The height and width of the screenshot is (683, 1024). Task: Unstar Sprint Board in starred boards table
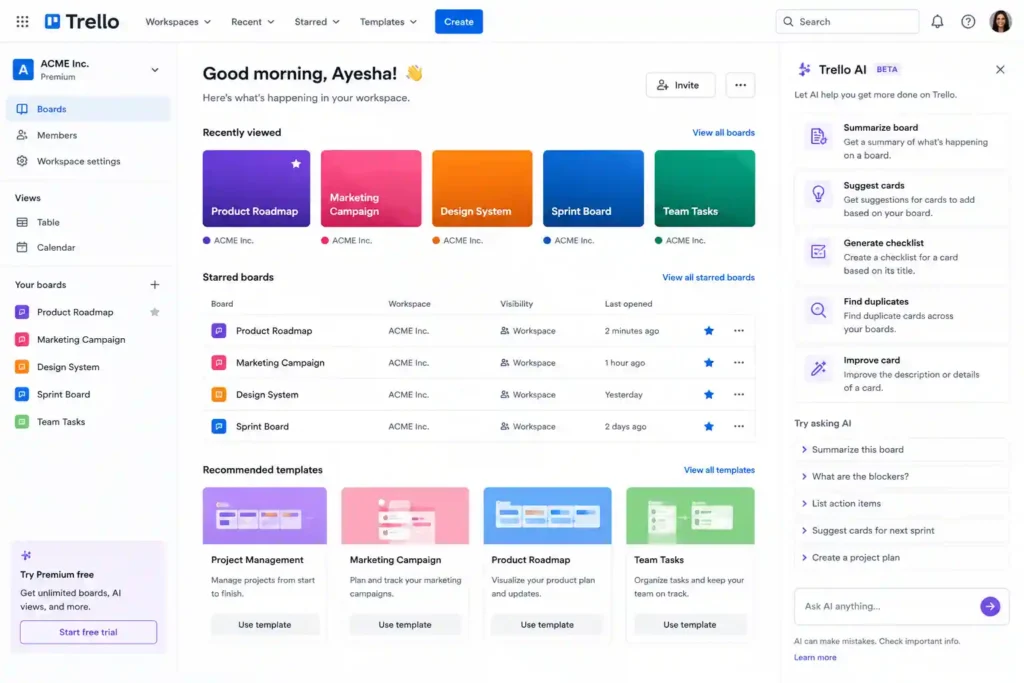point(709,426)
